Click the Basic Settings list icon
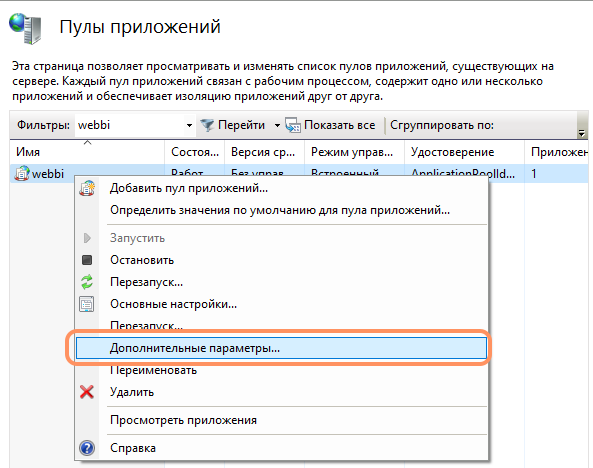 (x=87, y=304)
